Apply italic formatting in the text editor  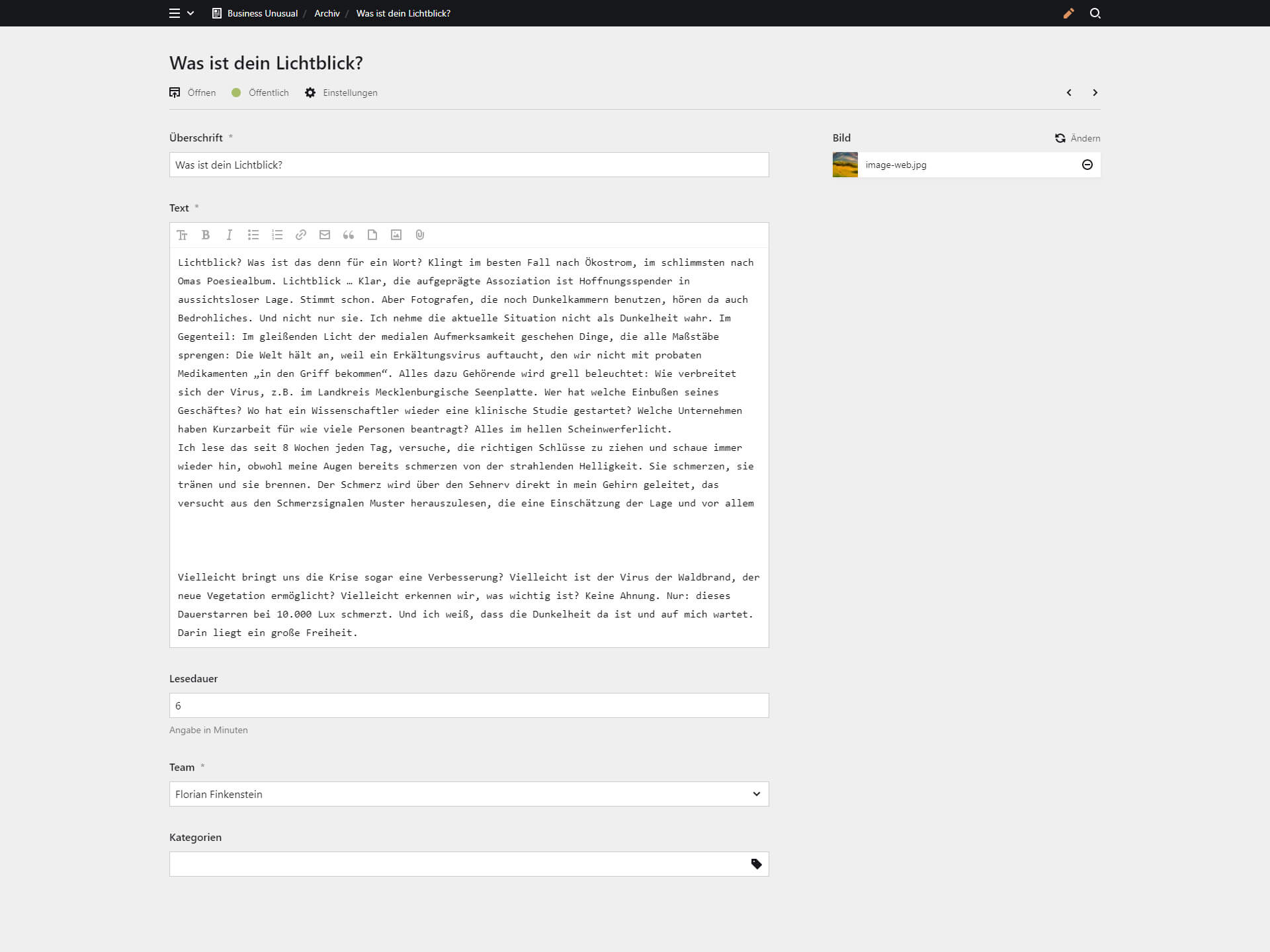point(230,235)
